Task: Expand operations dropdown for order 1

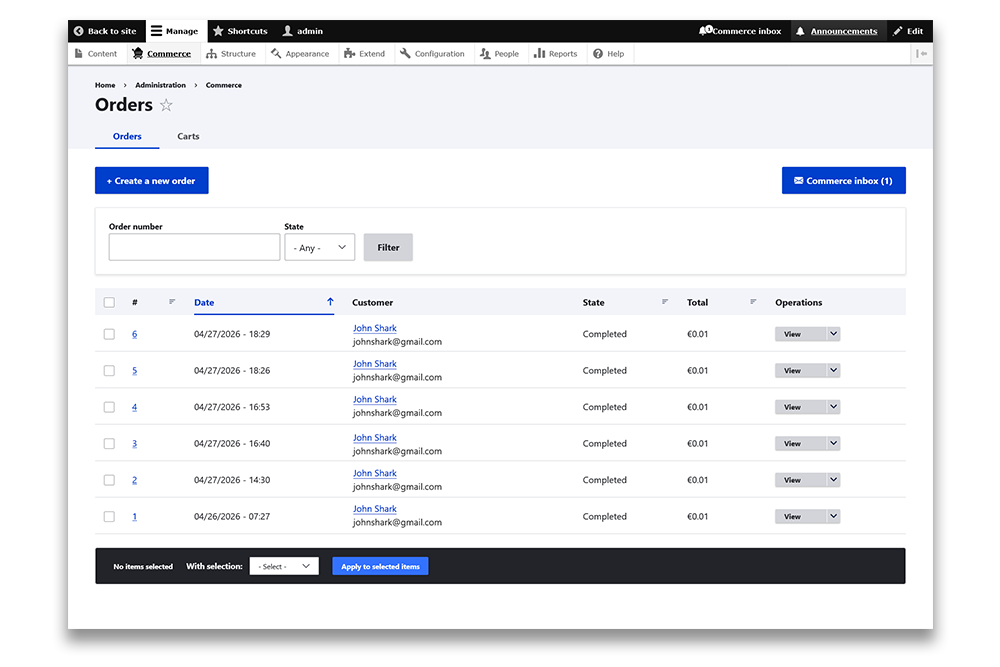Action: 833,517
